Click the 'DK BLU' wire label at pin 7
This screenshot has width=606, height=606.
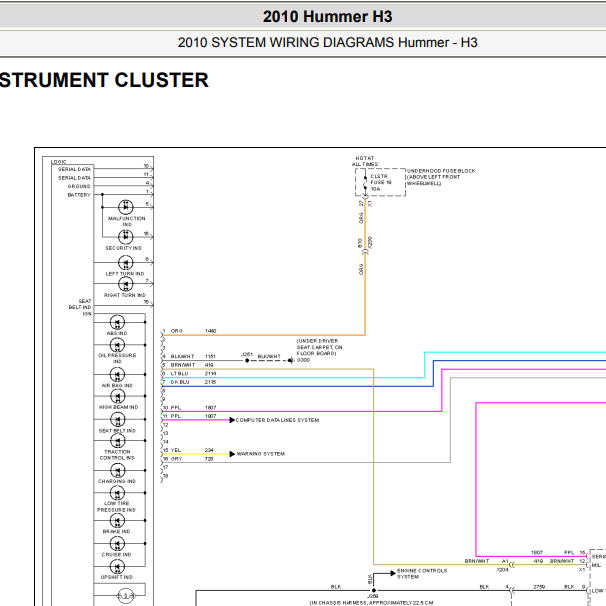pyautogui.click(x=180, y=382)
